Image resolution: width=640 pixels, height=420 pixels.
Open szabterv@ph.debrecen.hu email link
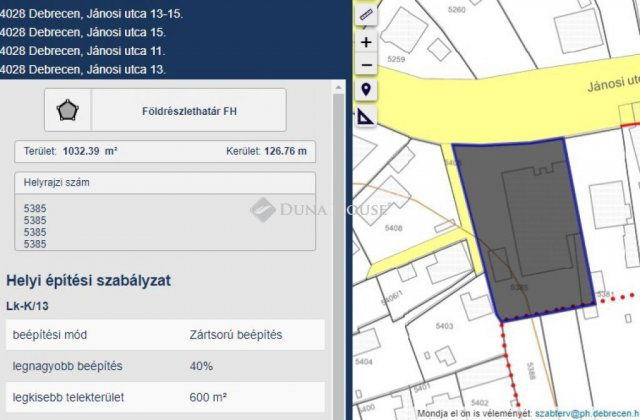click(x=587, y=413)
